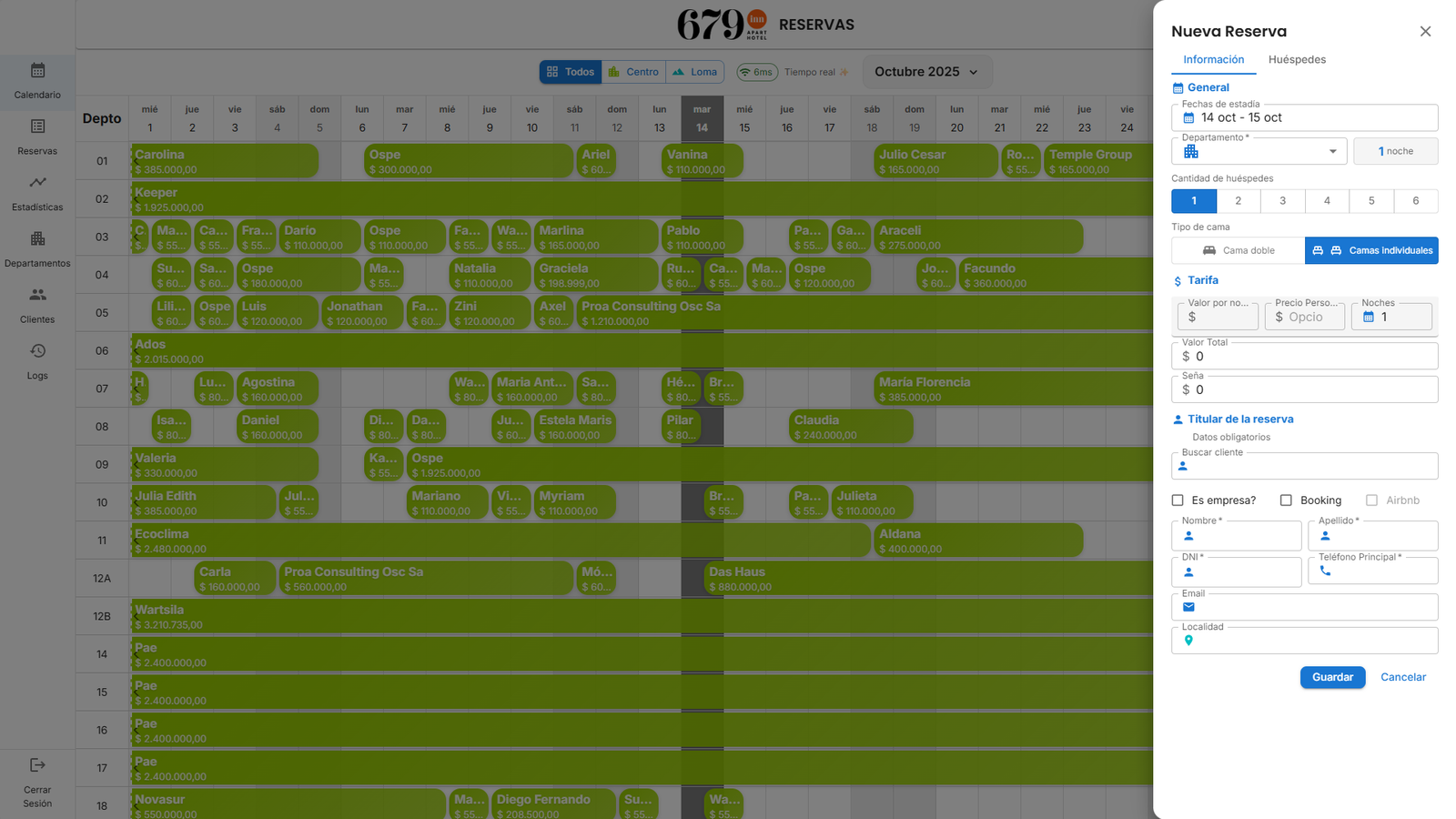
Task: Click the Guardar button
Action: (1332, 677)
